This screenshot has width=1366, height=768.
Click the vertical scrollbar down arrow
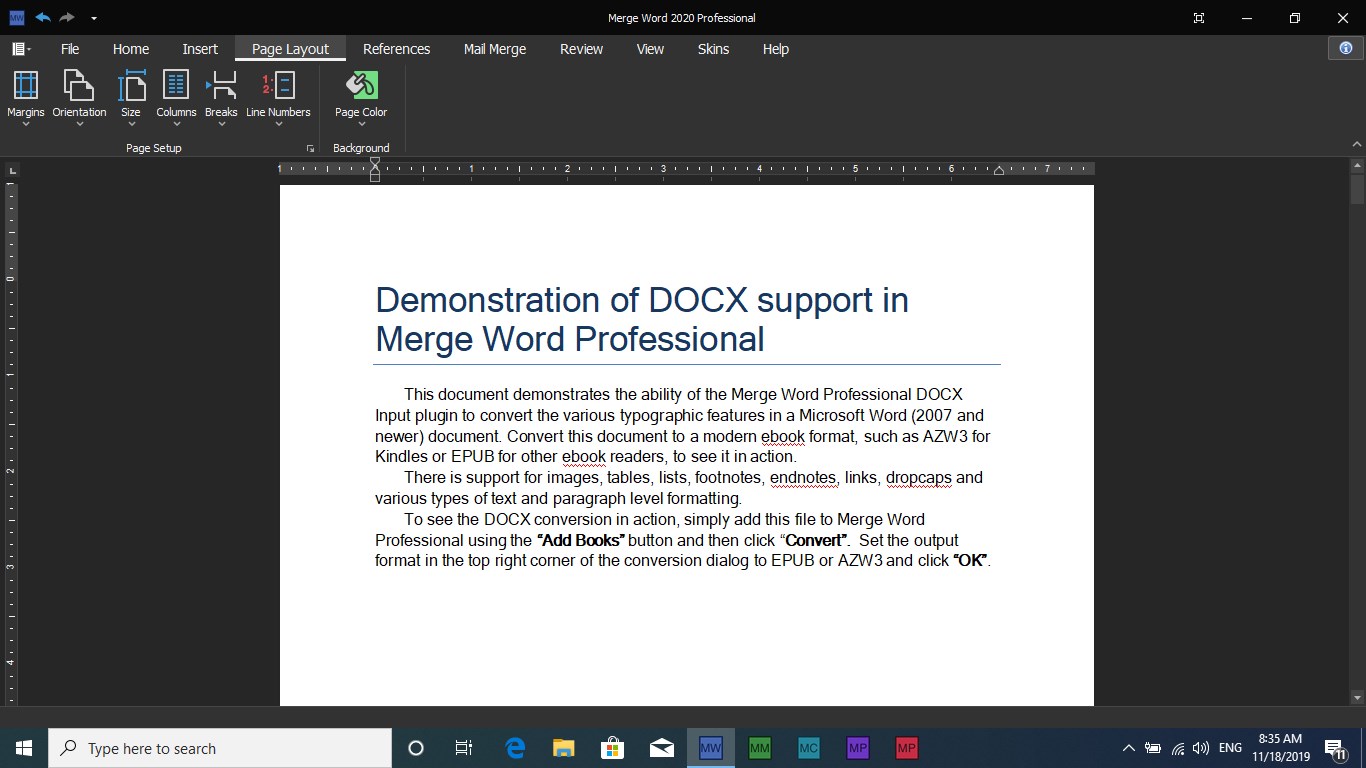point(1357,697)
